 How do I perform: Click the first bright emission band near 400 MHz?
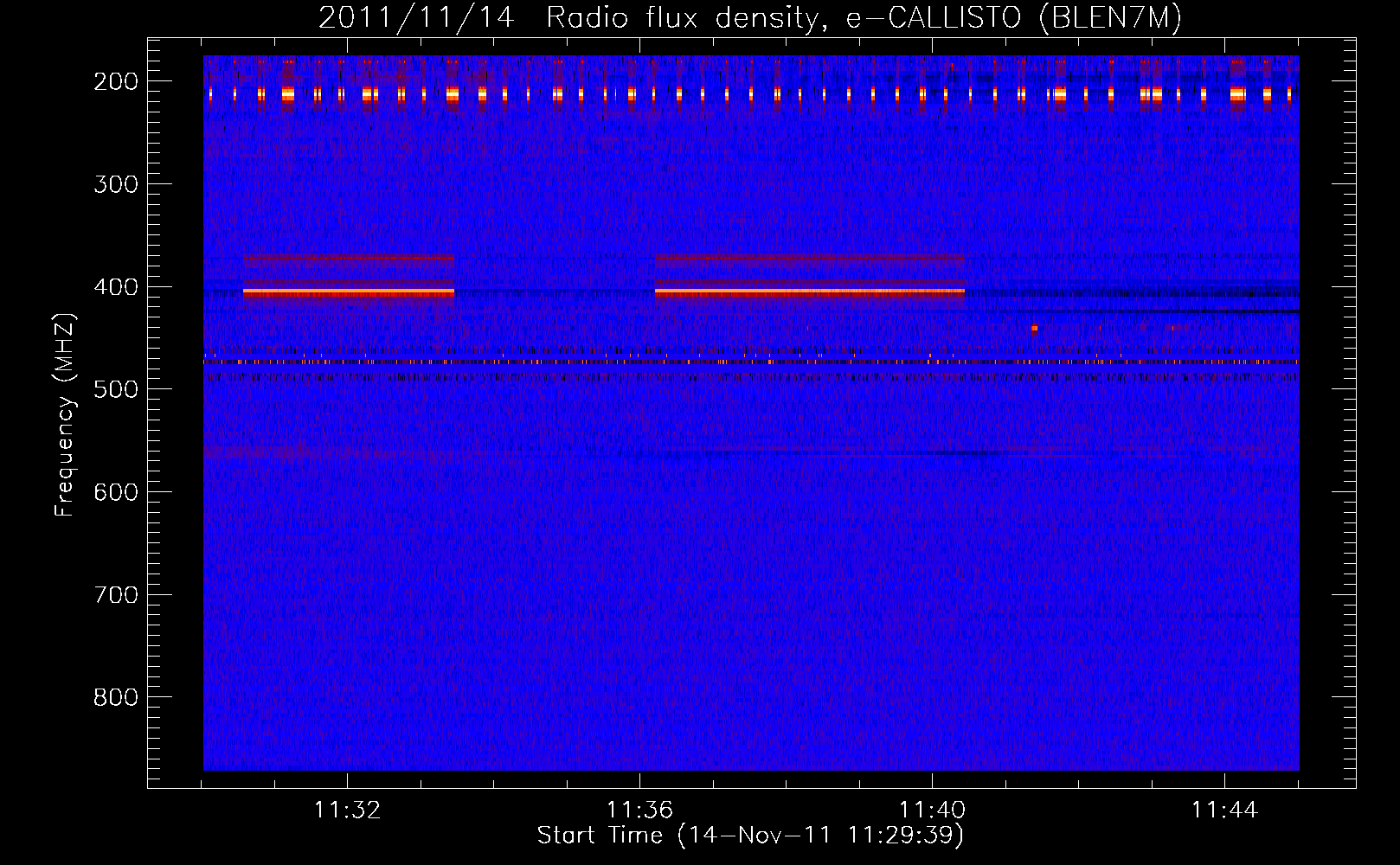pyautogui.click(x=349, y=292)
